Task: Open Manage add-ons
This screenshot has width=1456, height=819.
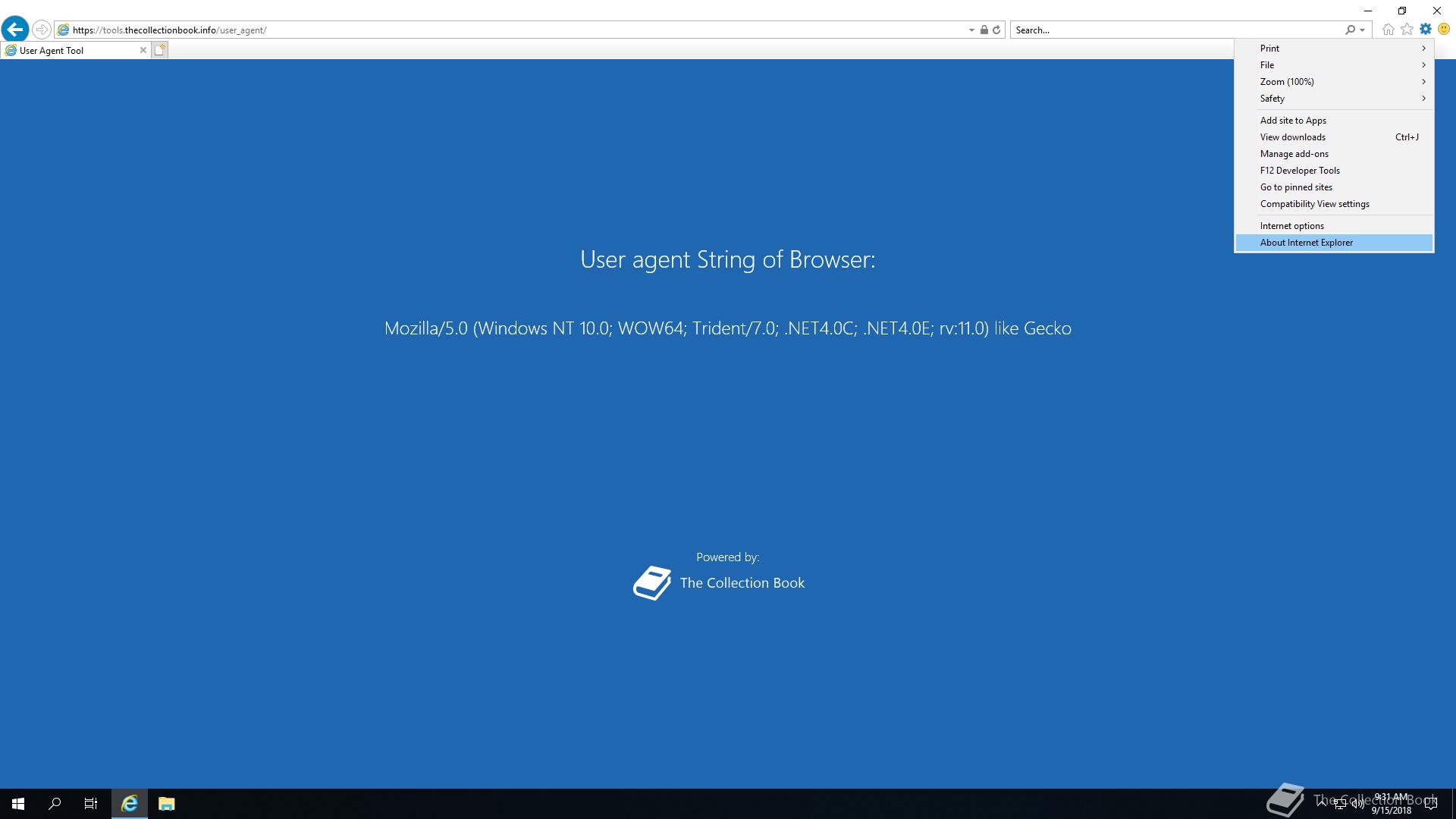Action: pos(1334,154)
